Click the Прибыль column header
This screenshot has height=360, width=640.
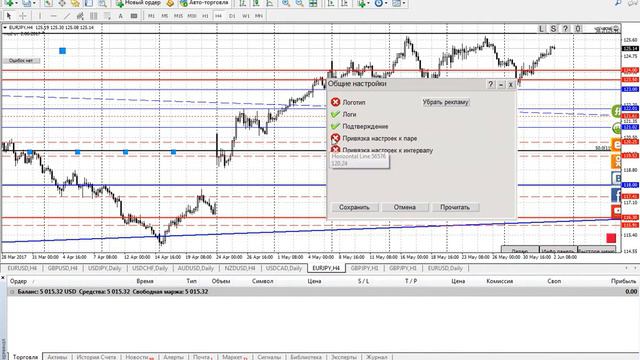(x=623, y=281)
